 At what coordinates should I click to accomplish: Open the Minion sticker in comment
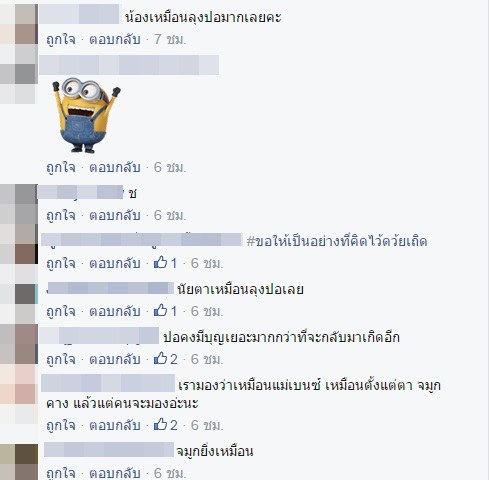(x=86, y=115)
